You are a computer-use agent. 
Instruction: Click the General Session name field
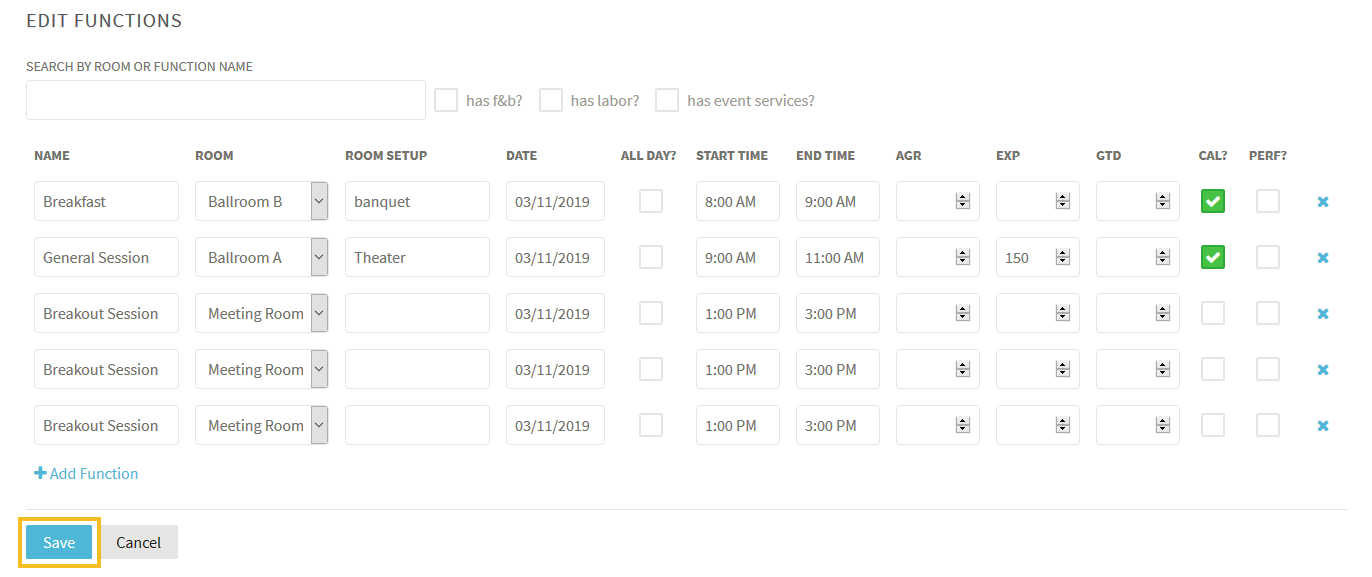point(106,257)
